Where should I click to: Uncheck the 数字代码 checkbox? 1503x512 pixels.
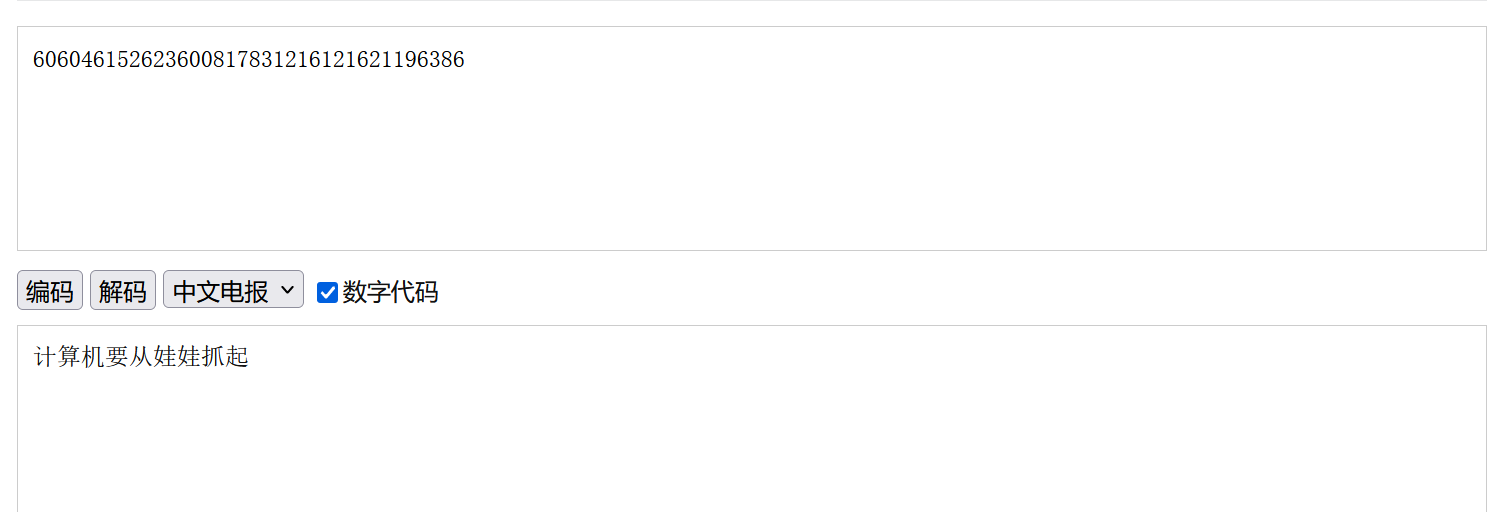pyautogui.click(x=327, y=292)
